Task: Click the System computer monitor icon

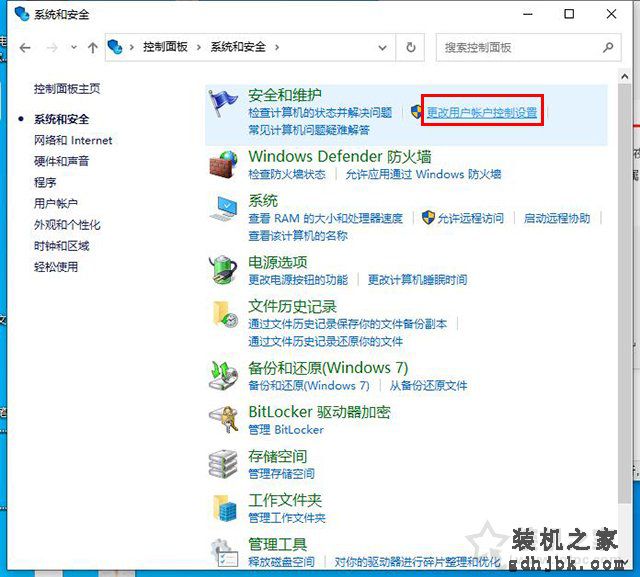Action: point(223,209)
